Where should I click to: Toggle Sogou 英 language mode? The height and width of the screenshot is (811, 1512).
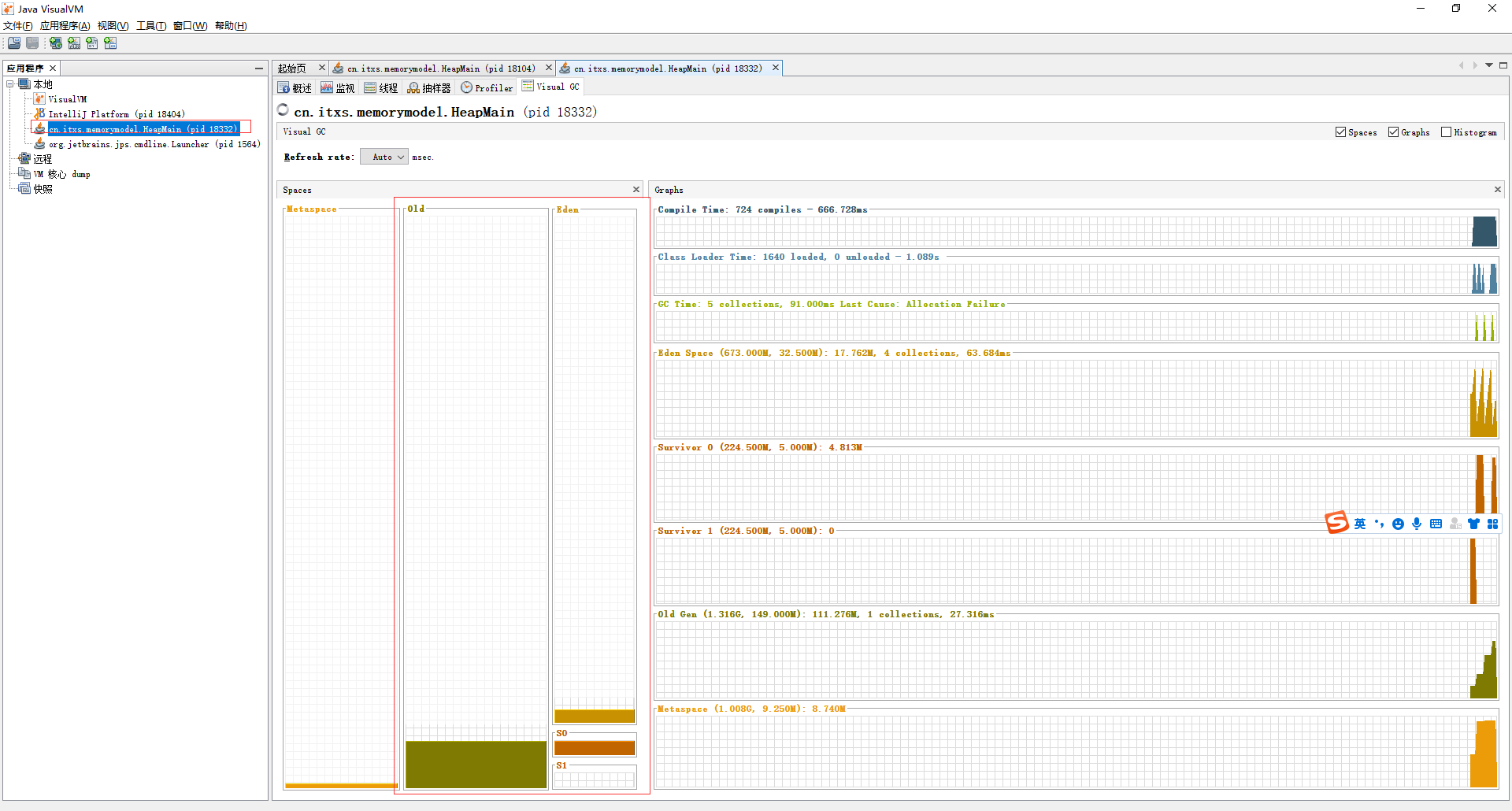coord(1360,524)
